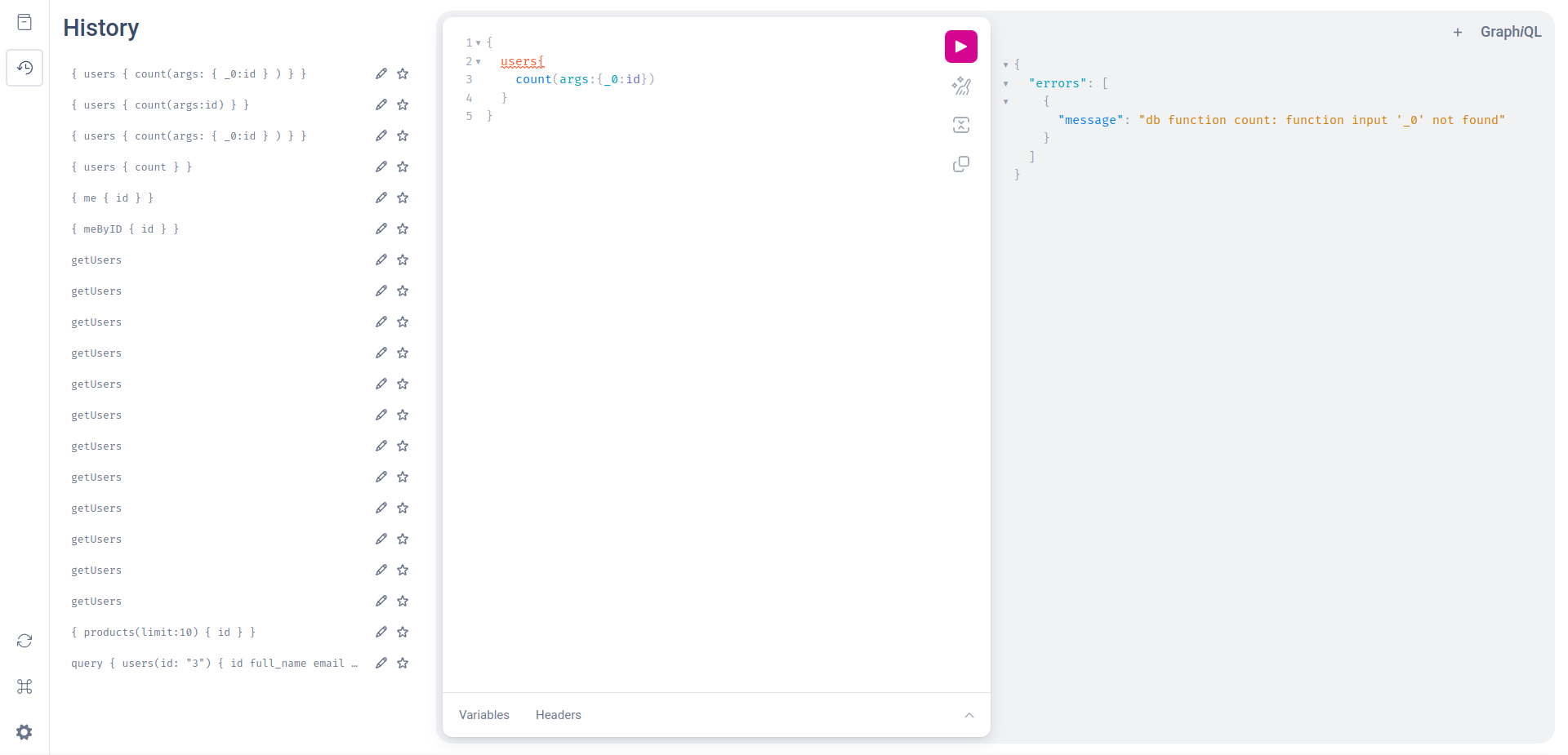
Task: Favorite the "{ users { count } }" query
Action: pyautogui.click(x=403, y=167)
